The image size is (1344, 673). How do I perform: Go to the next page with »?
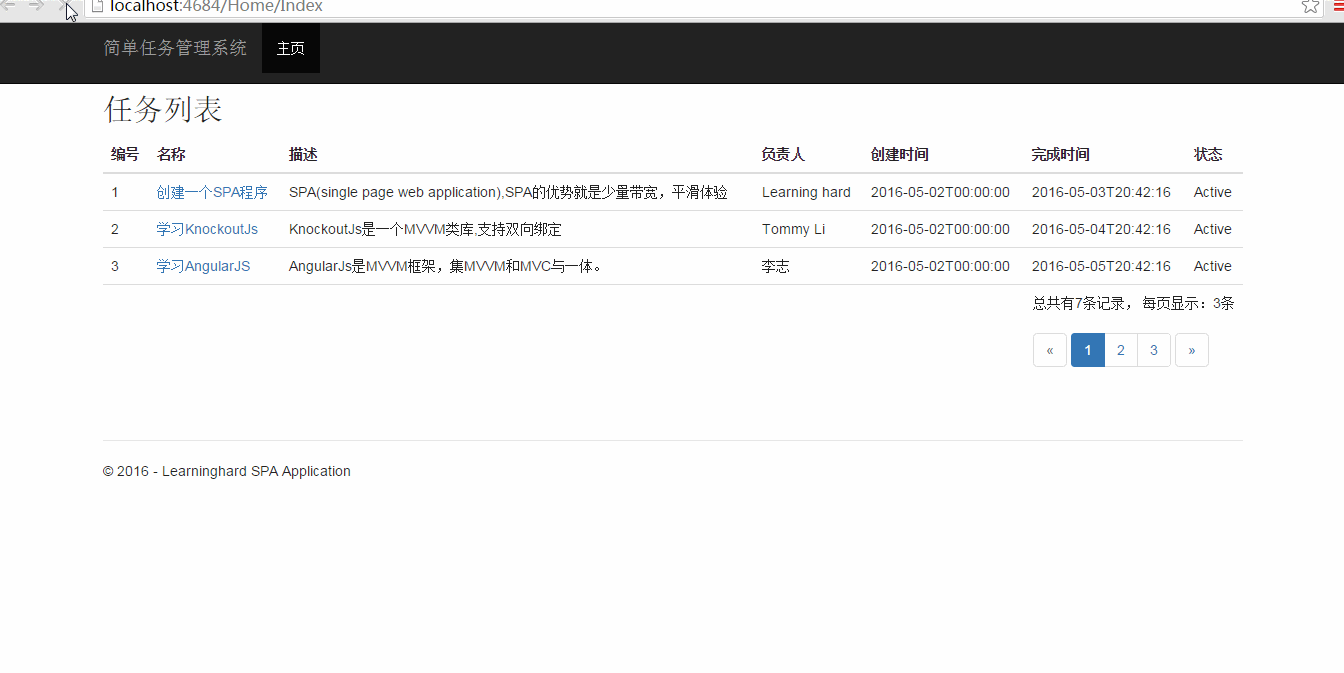[x=1192, y=350]
